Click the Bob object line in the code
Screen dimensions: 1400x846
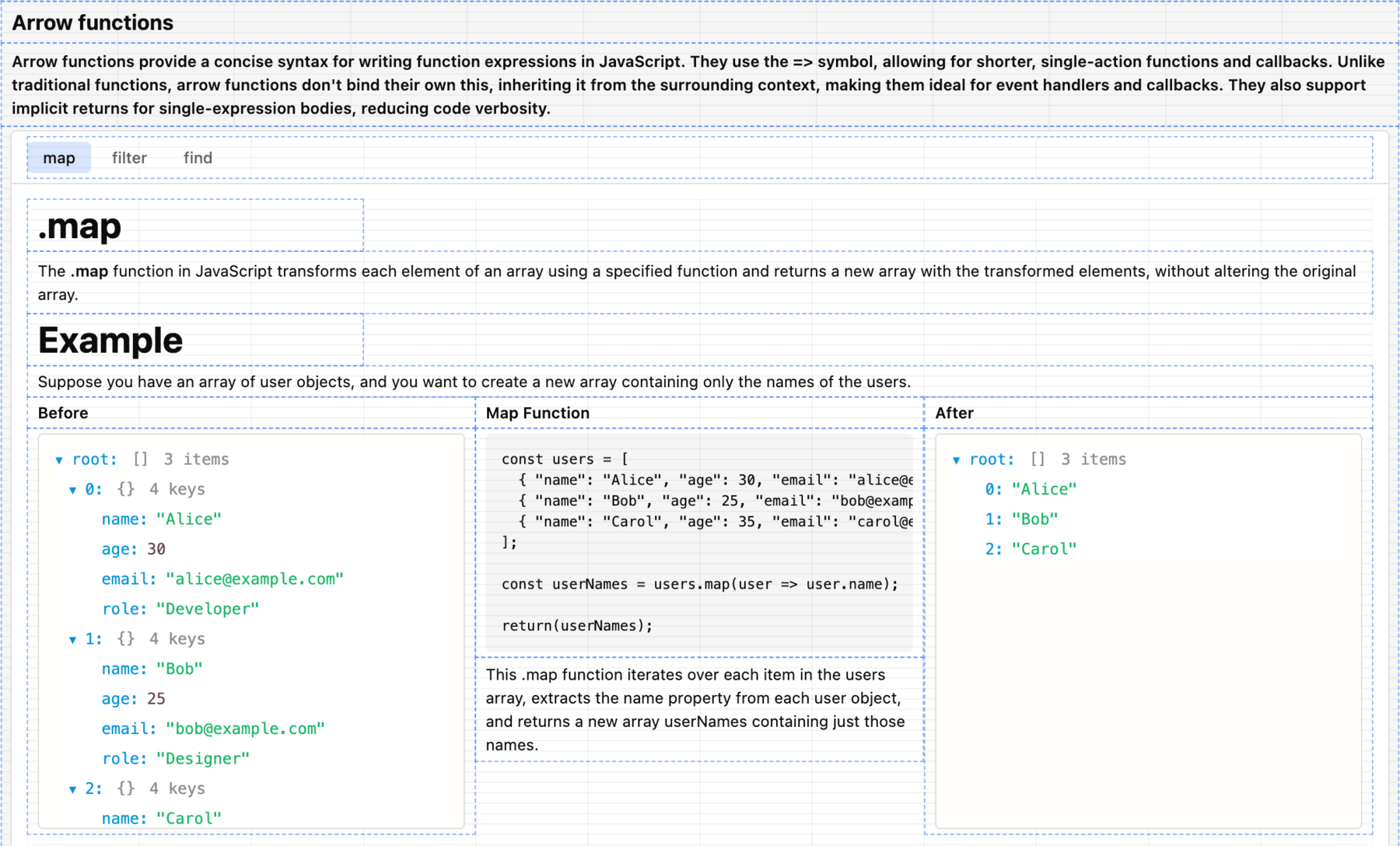[x=716, y=501]
